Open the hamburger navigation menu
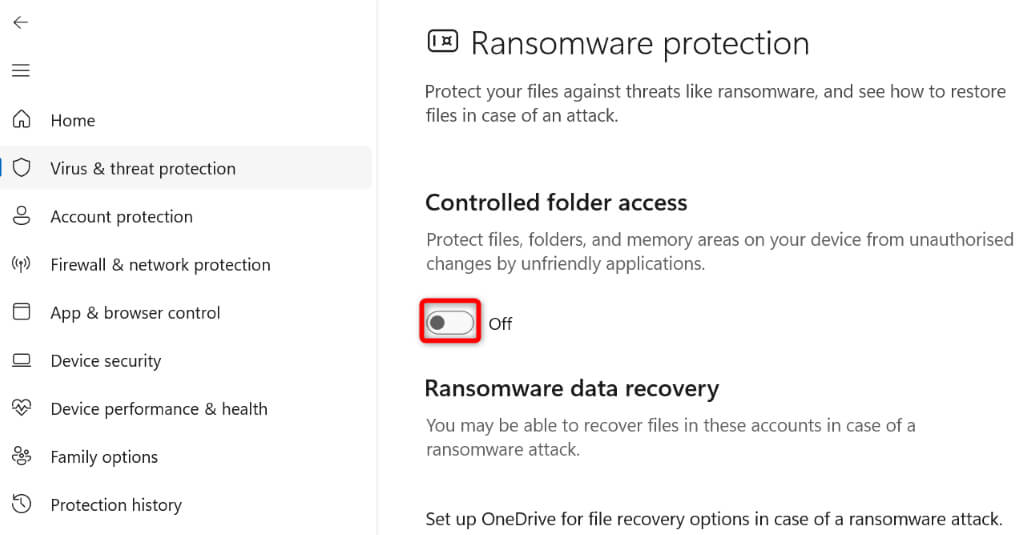Image resolution: width=1024 pixels, height=535 pixels. pyautogui.click(x=21, y=70)
